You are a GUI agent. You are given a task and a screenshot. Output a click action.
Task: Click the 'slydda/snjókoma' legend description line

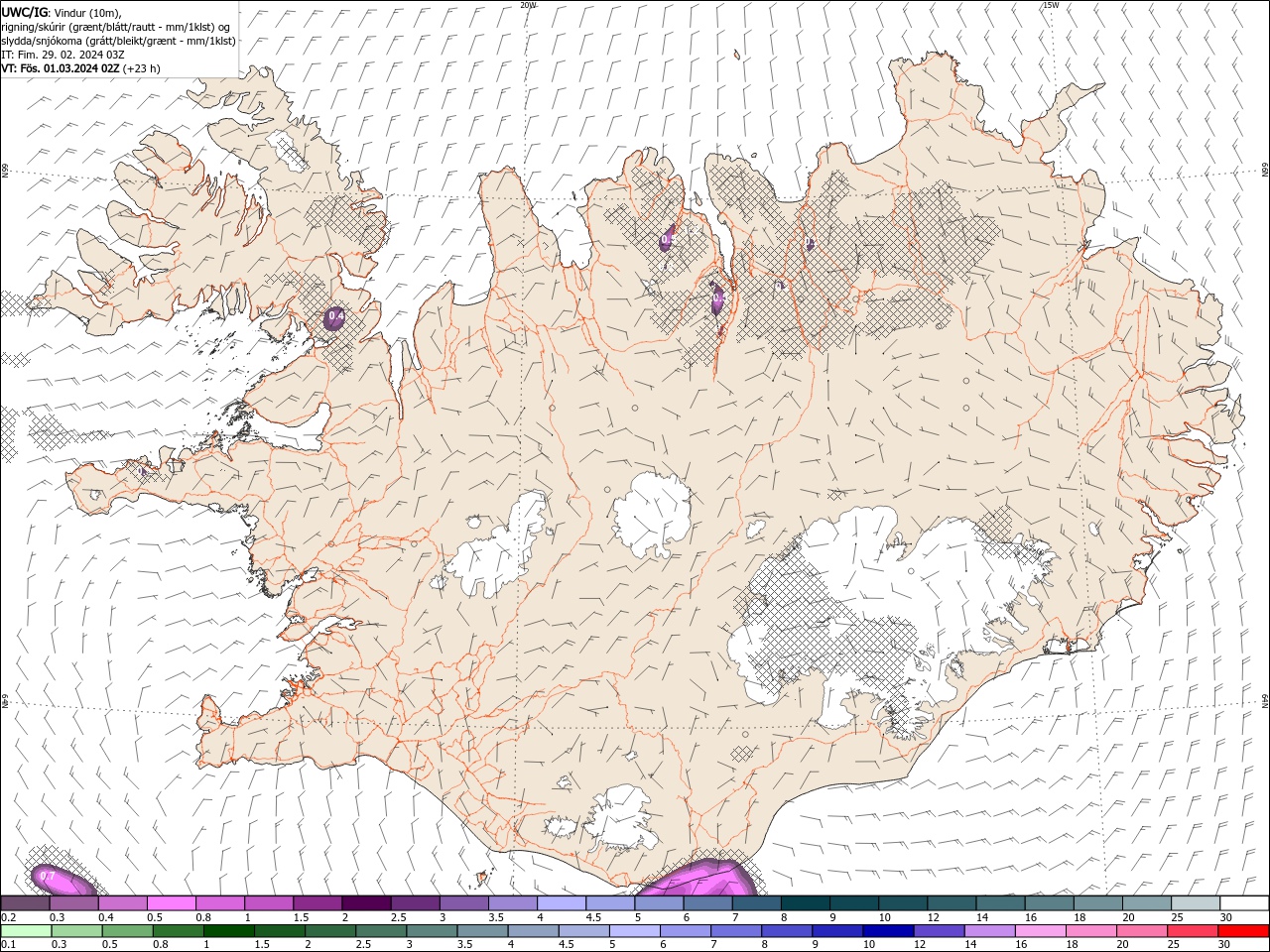click(x=119, y=41)
